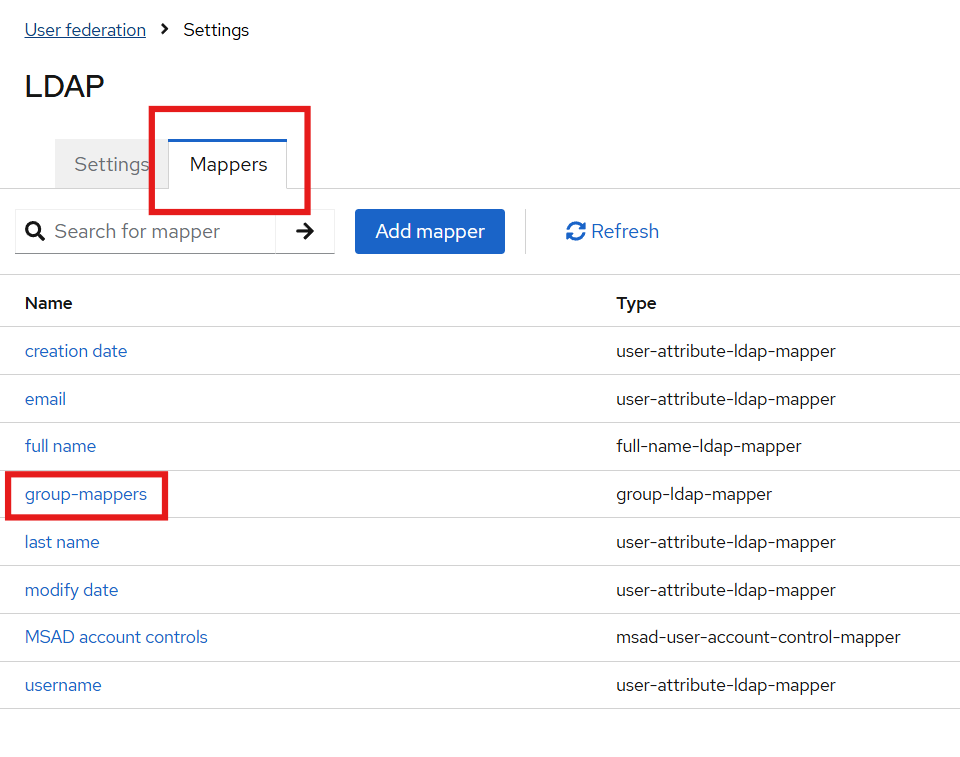Click the magnifying glass search icon
The width and height of the screenshot is (960, 757).
click(35, 232)
